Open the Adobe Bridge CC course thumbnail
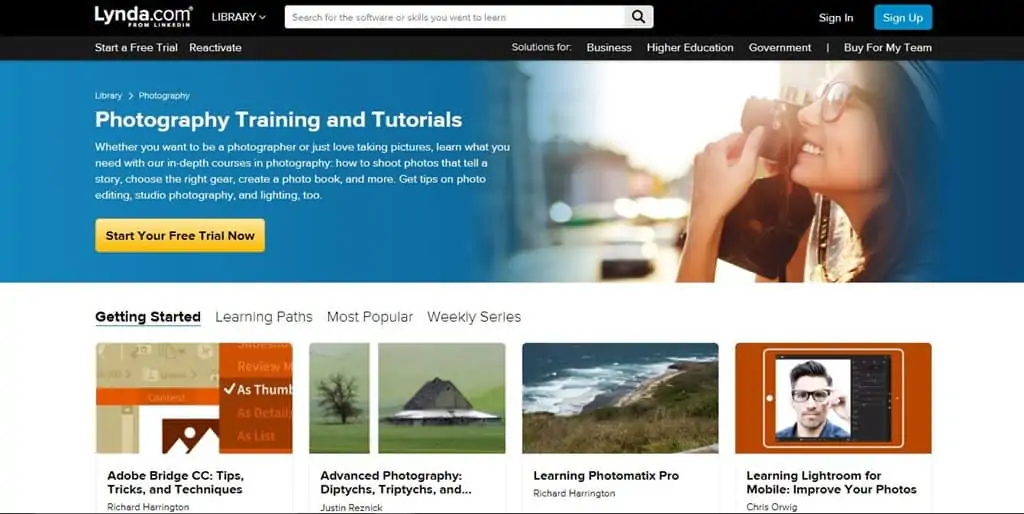Screen dimensions: 1024x514 [x=194, y=398]
